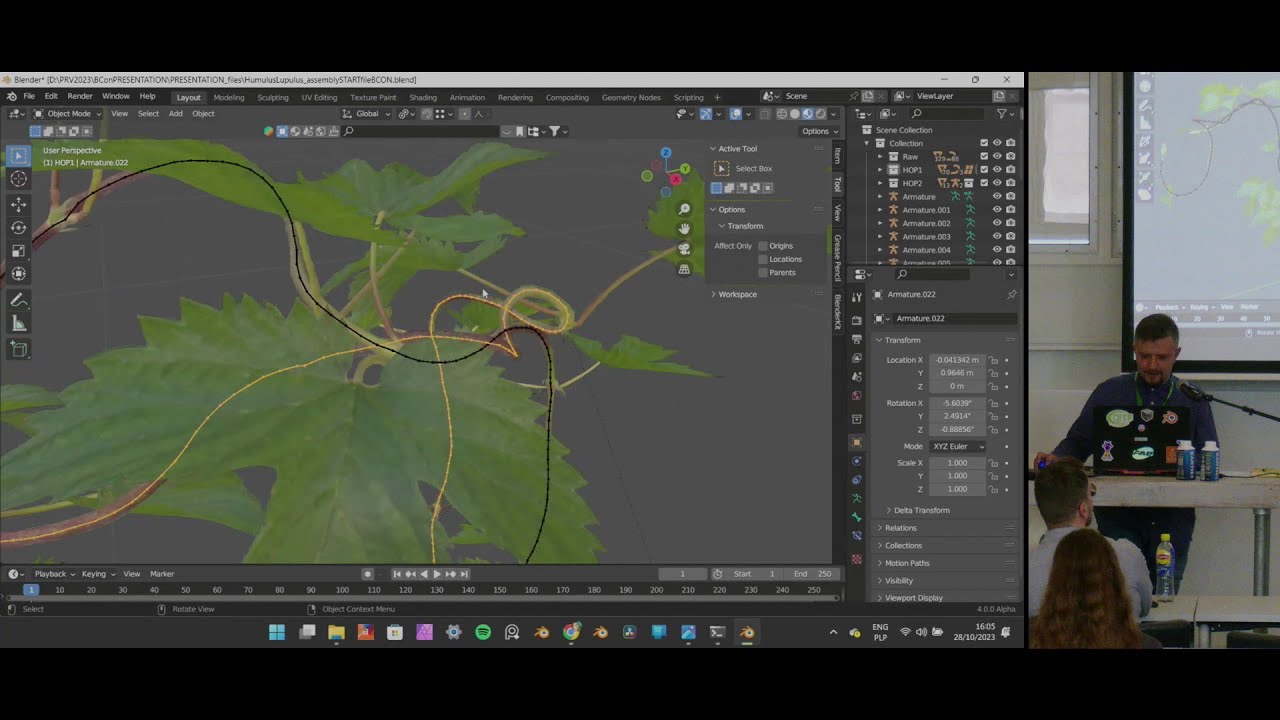Switch to the Shading workspace tab

(x=422, y=98)
